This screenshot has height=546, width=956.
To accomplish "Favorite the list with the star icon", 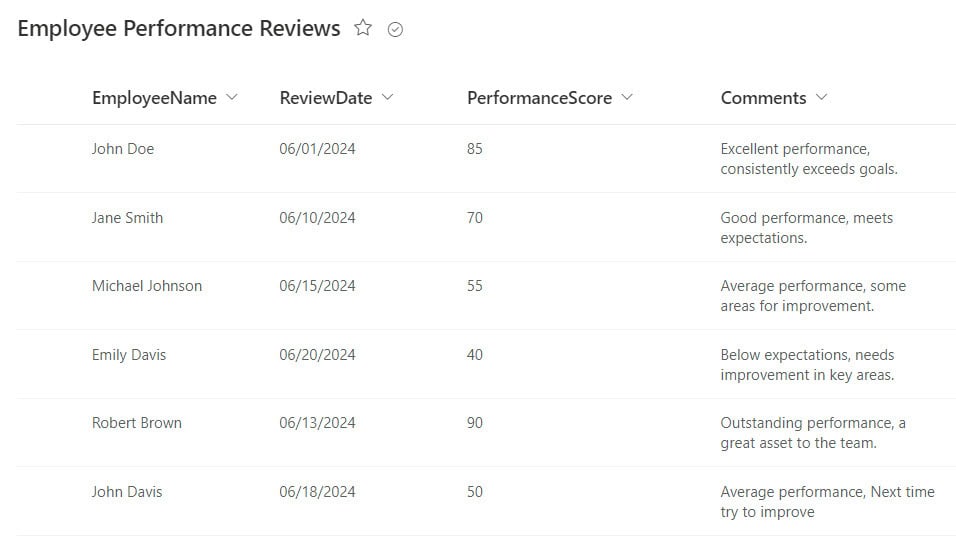I will 363,28.
